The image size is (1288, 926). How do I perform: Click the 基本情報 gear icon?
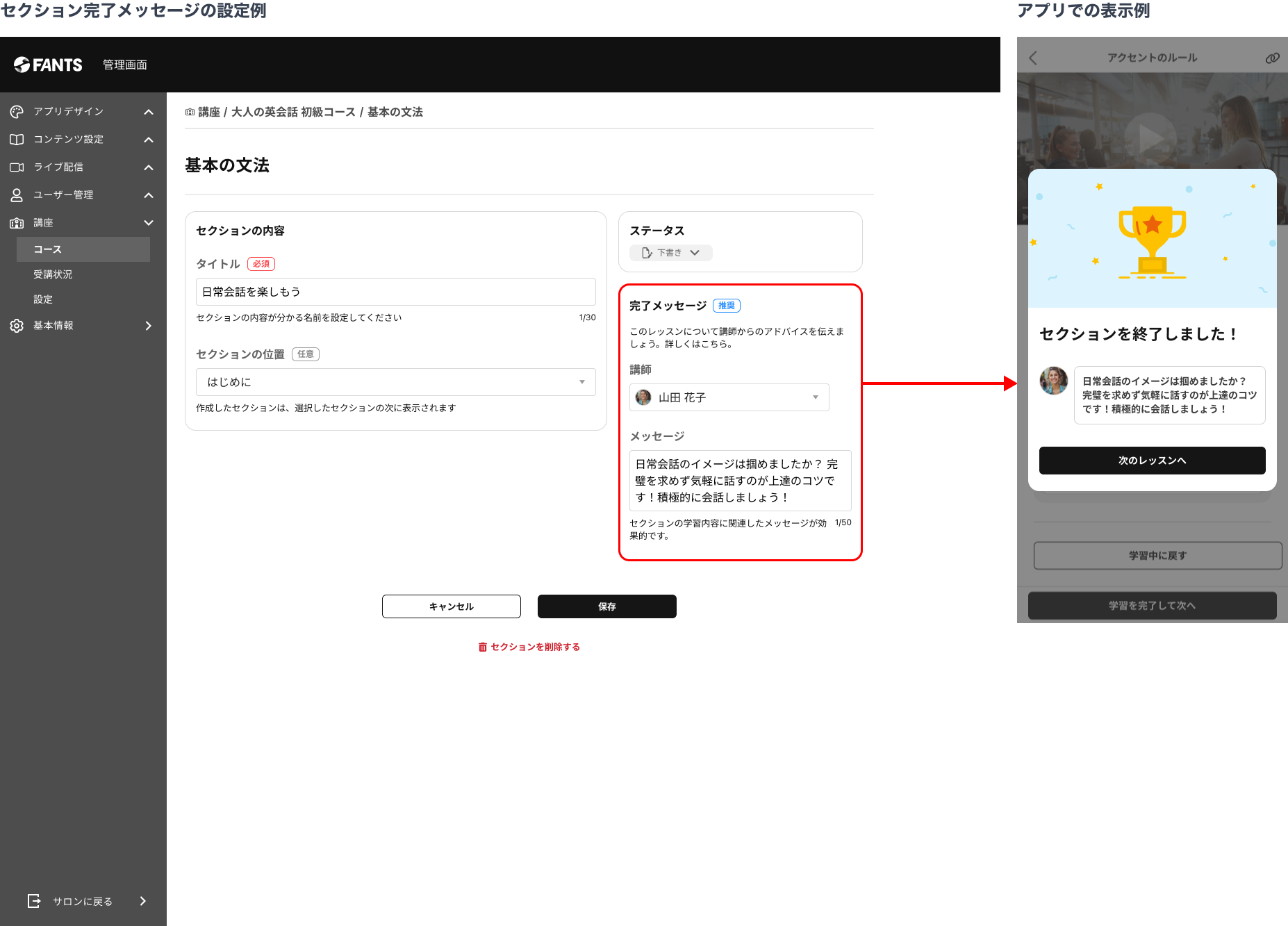click(x=17, y=325)
